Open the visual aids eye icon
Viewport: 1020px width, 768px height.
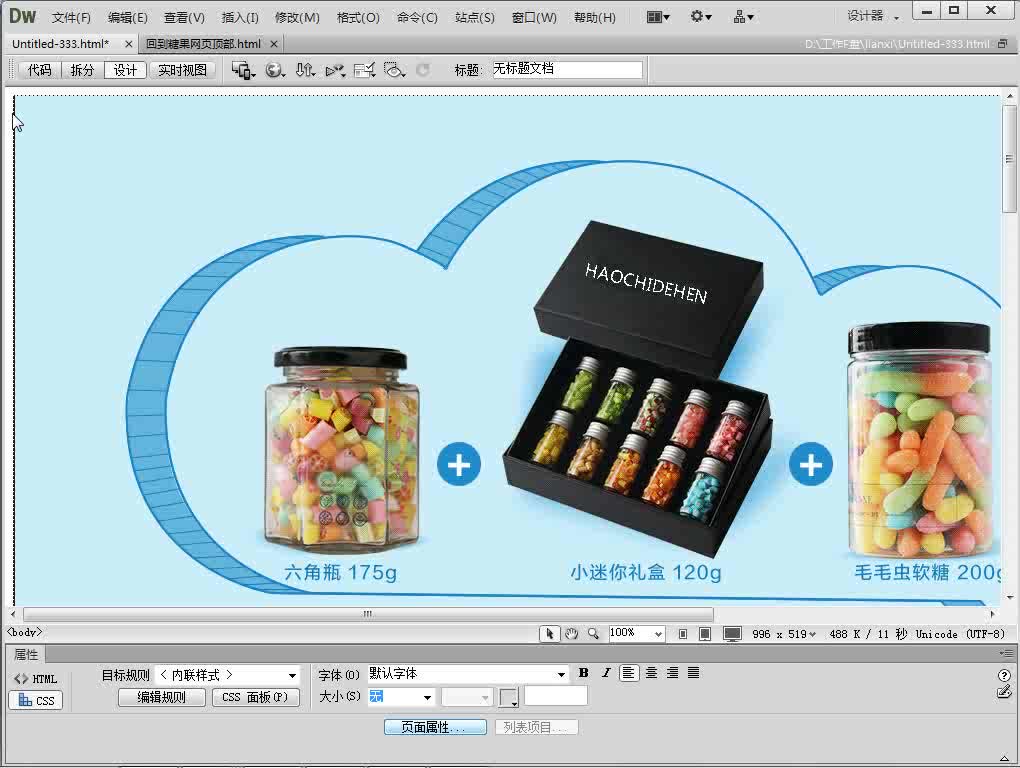coord(394,70)
